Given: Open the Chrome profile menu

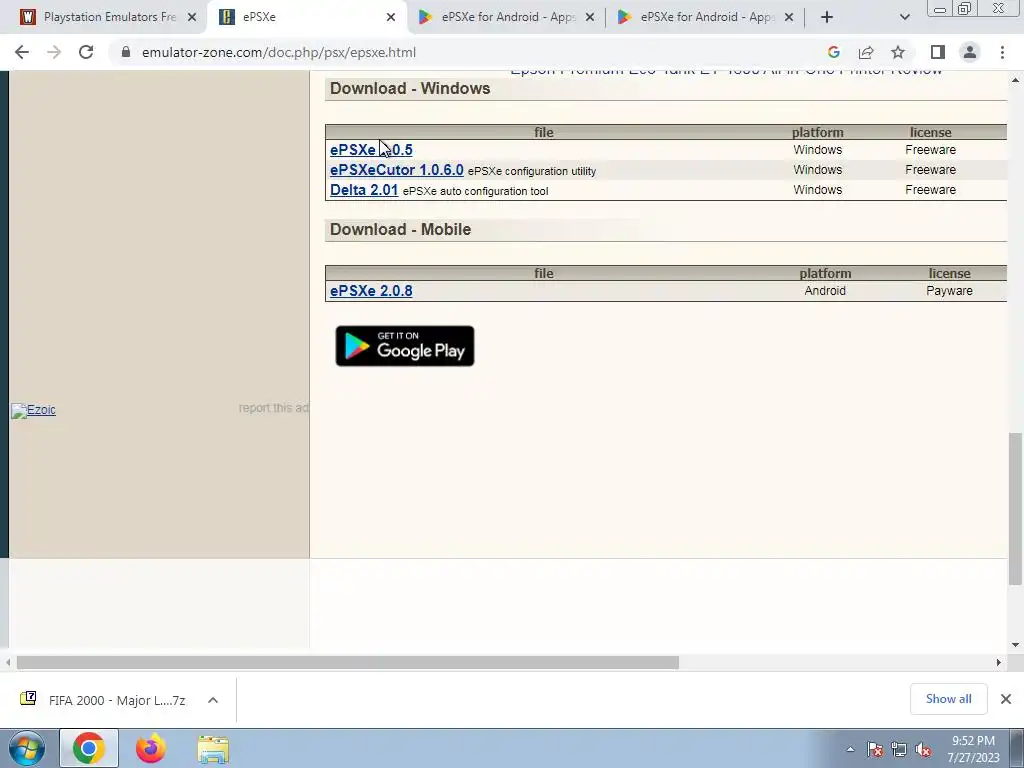Looking at the screenshot, I should pyautogui.click(x=970, y=52).
